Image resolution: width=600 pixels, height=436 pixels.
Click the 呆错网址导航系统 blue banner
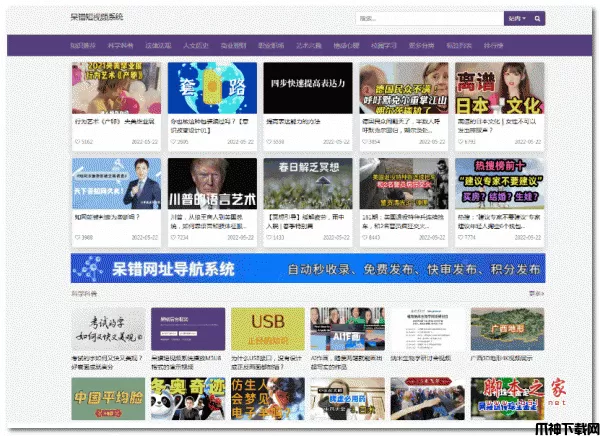(307, 268)
